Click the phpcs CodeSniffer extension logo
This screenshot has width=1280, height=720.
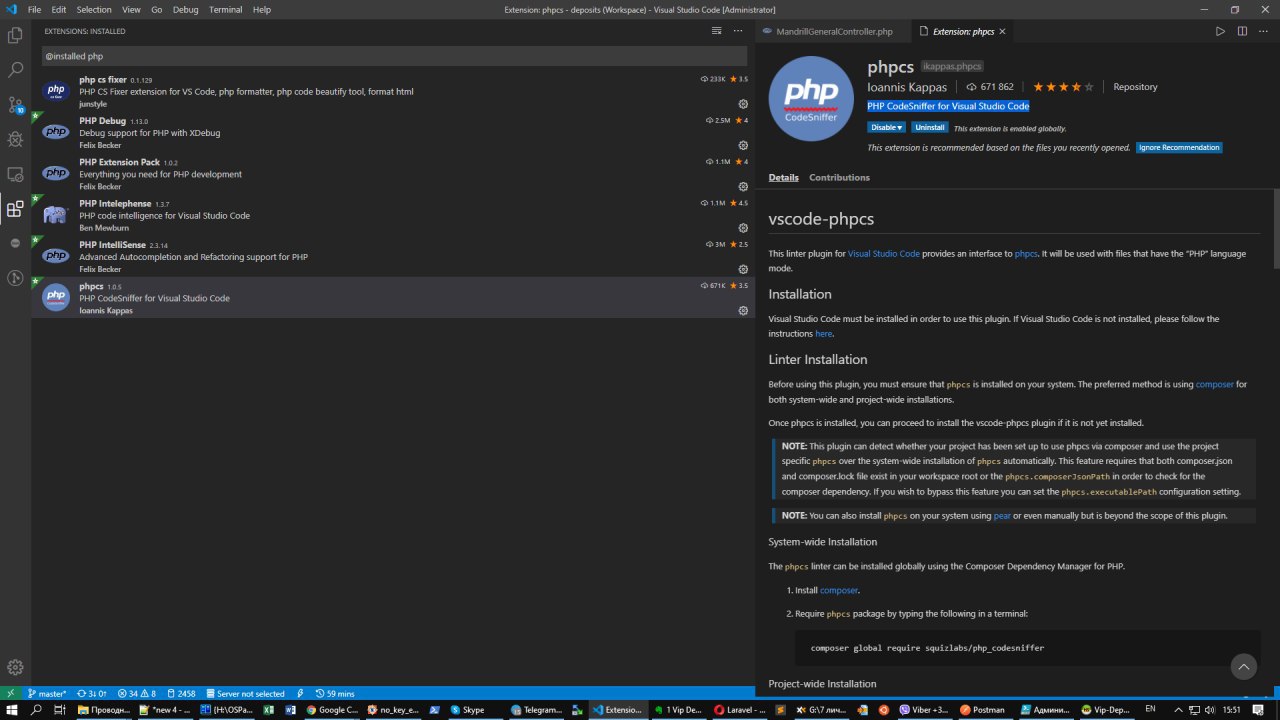tap(811, 99)
